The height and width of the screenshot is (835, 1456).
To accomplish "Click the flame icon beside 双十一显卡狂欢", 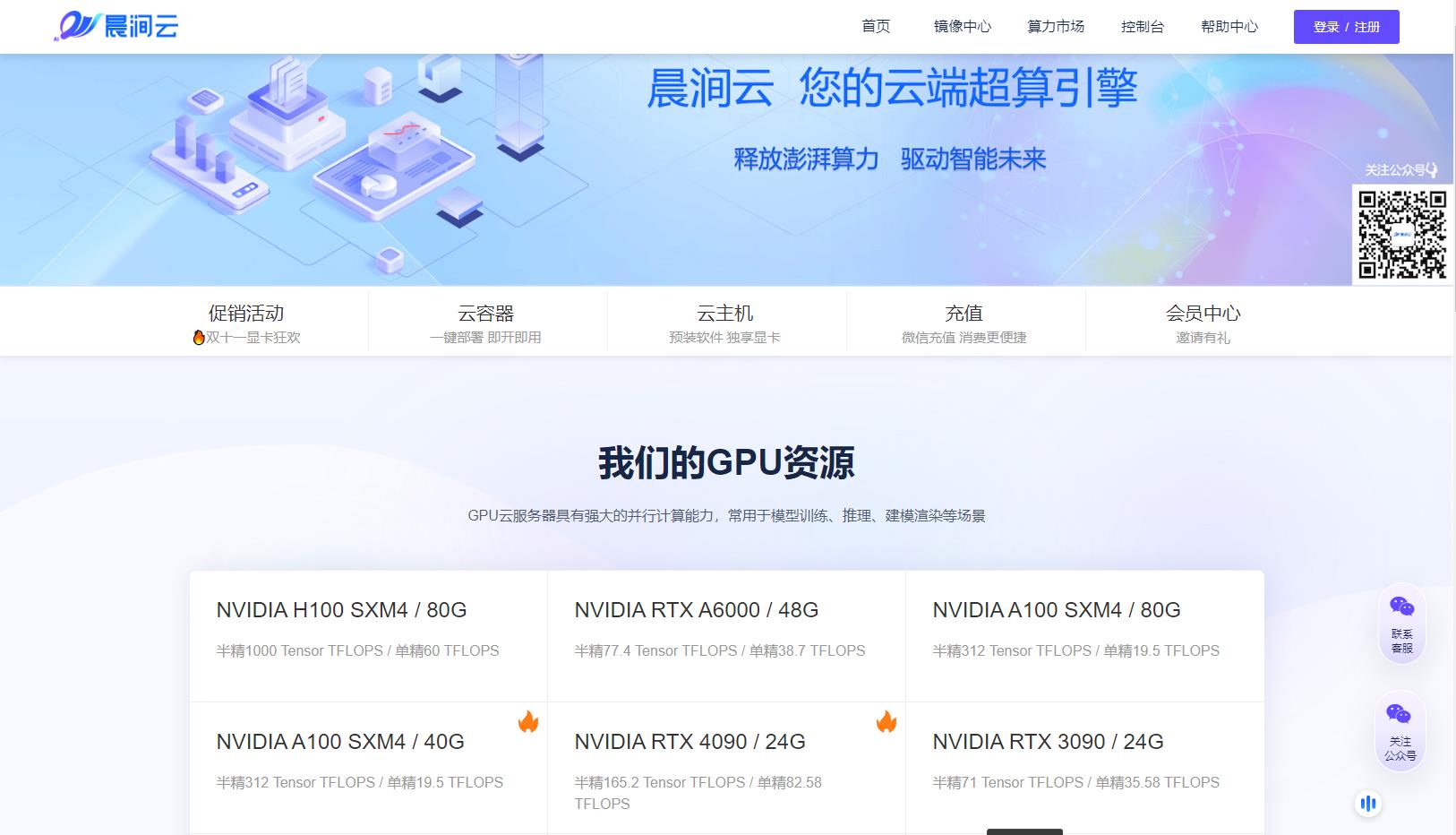I will [x=198, y=338].
